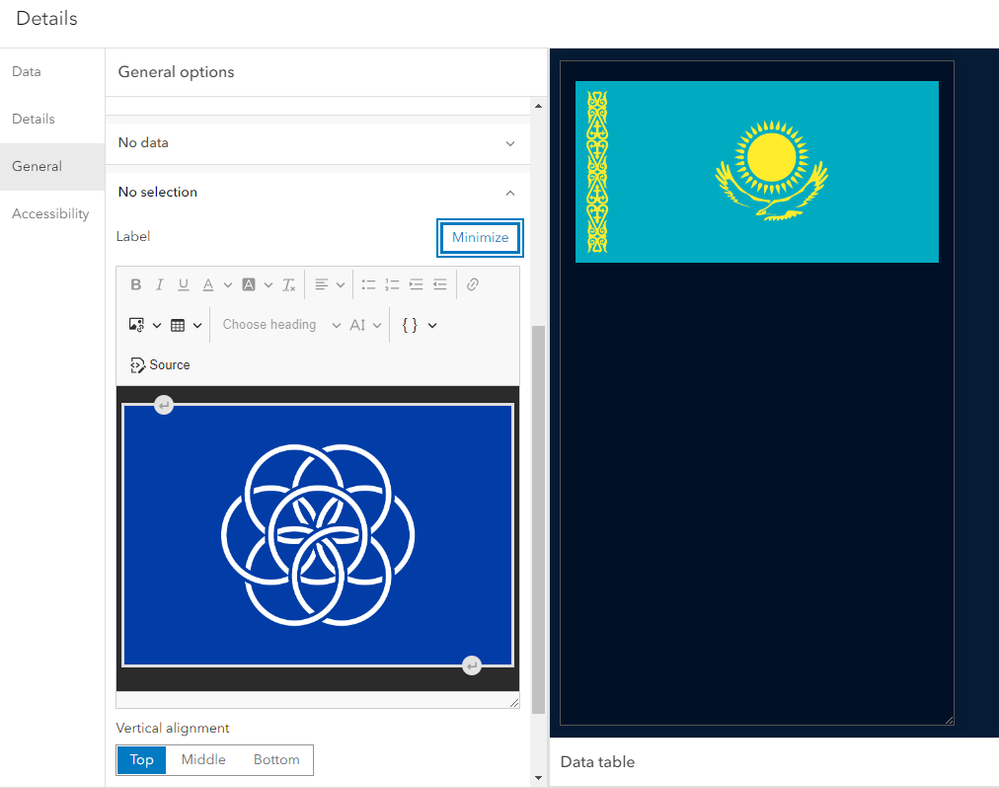Click the Kazakhstan flag in preview

[x=757, y=171]
